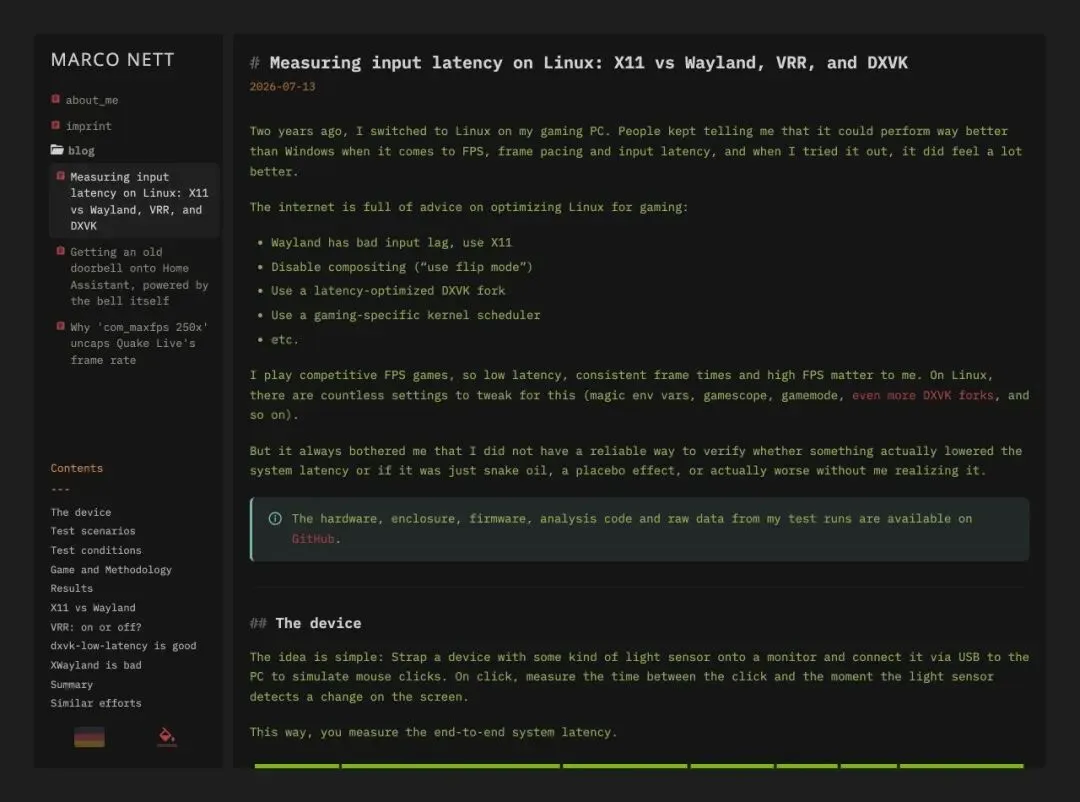Click the icon beside the input latency post

coord(61,176)
